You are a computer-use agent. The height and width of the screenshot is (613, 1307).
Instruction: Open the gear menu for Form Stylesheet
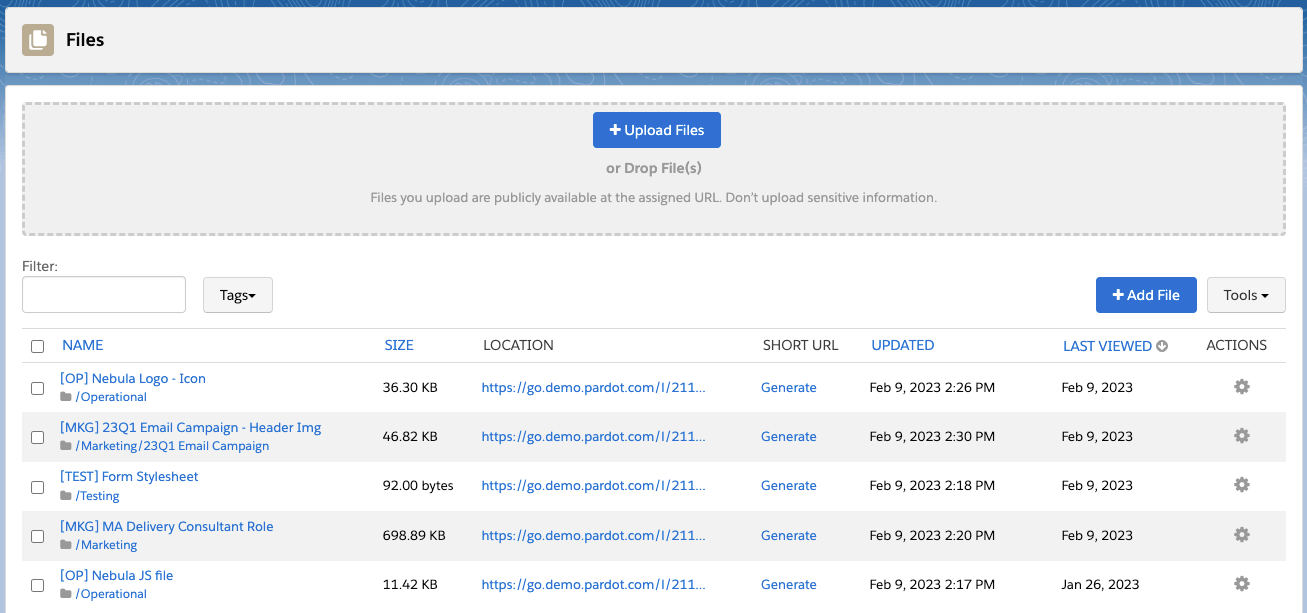pos(1242,484)
